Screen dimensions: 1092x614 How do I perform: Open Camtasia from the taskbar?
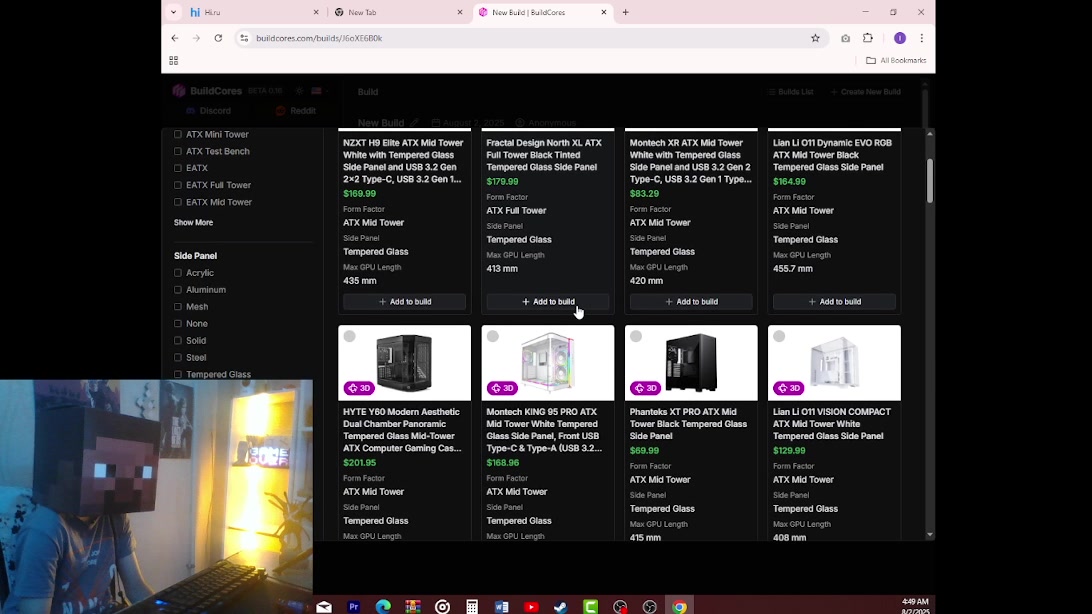tap(591, 607)
